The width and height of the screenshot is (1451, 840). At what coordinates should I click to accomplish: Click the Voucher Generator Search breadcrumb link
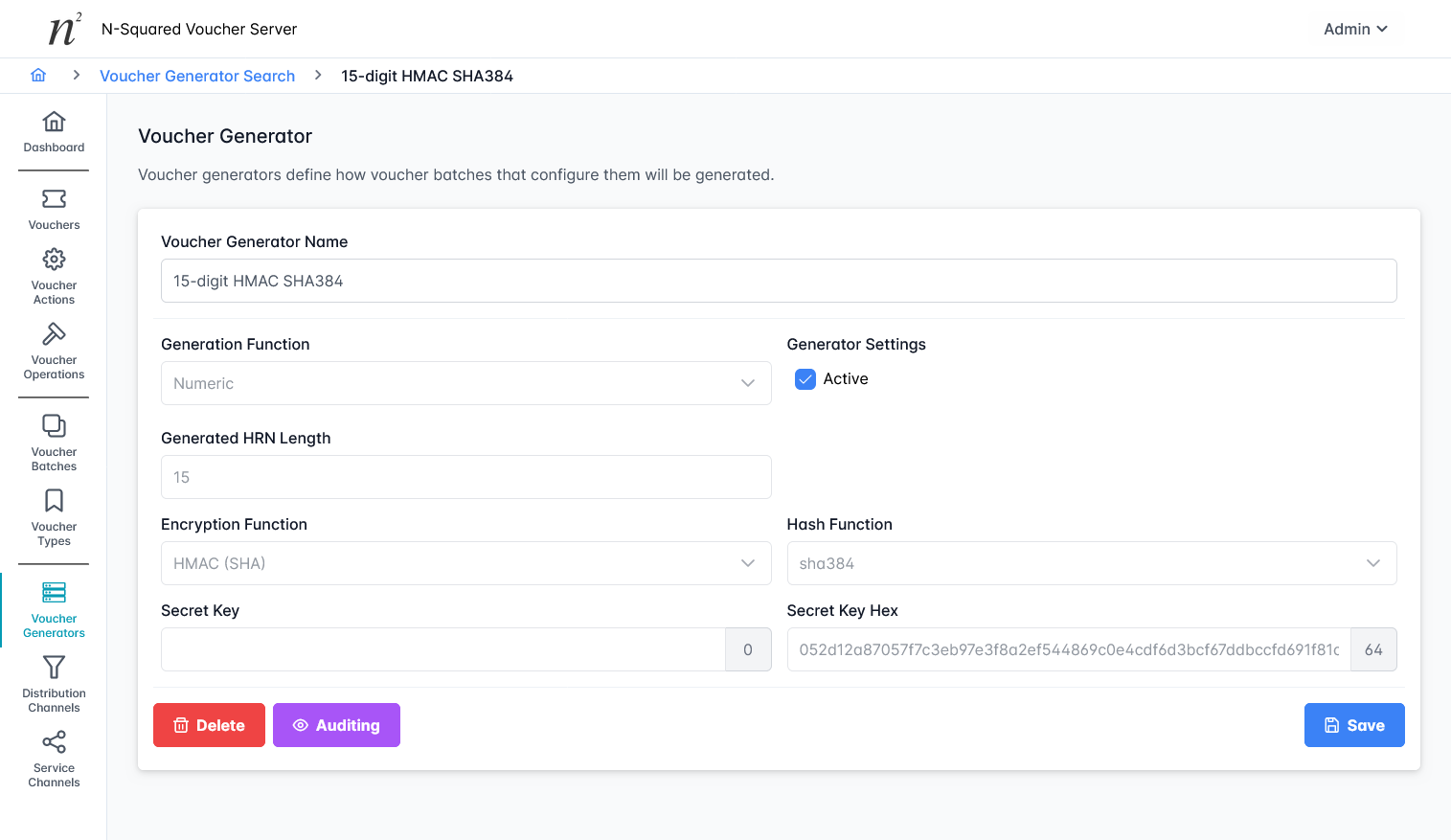197,76
